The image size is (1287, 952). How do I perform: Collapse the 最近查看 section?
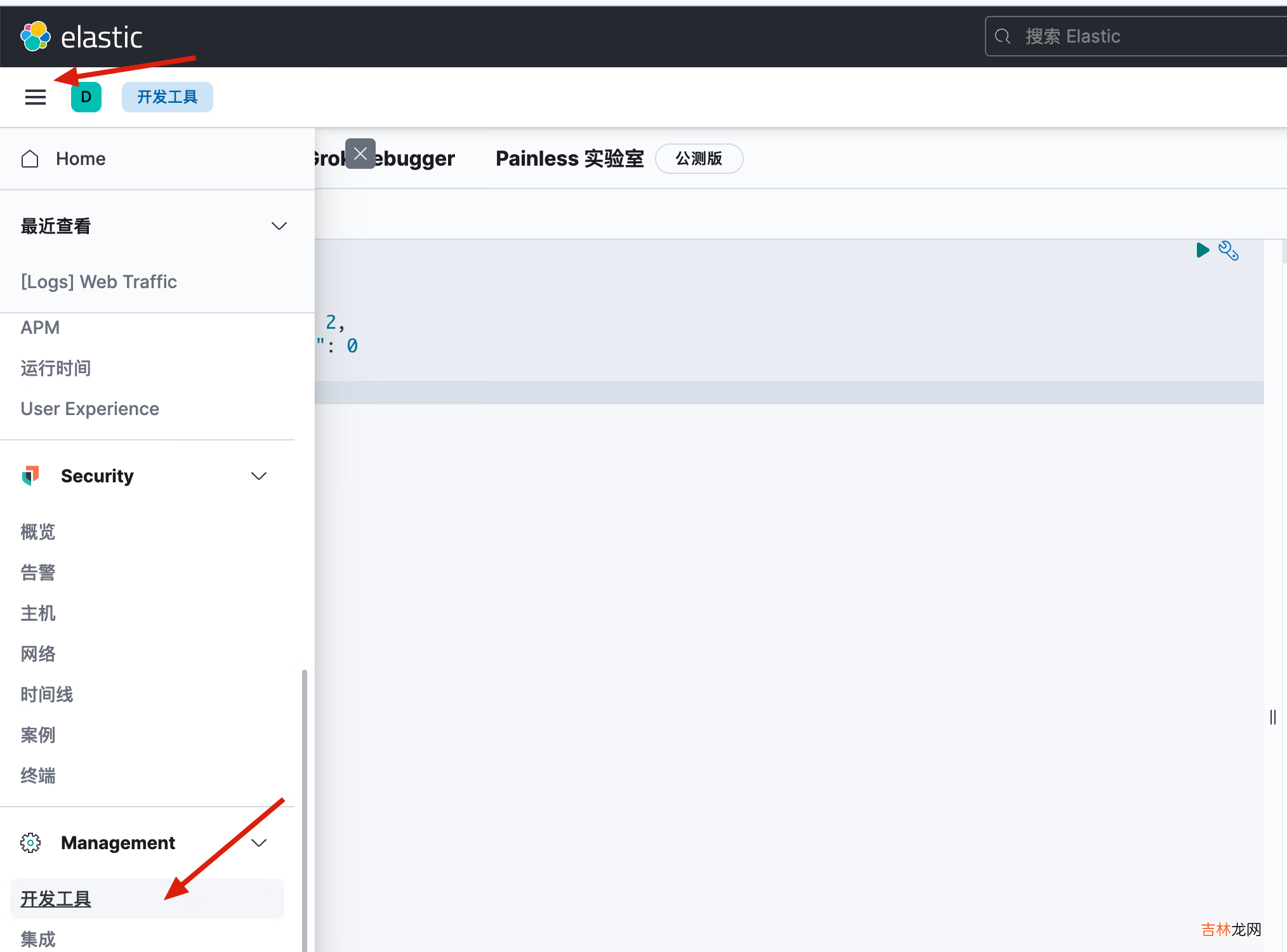click(279, 226)
